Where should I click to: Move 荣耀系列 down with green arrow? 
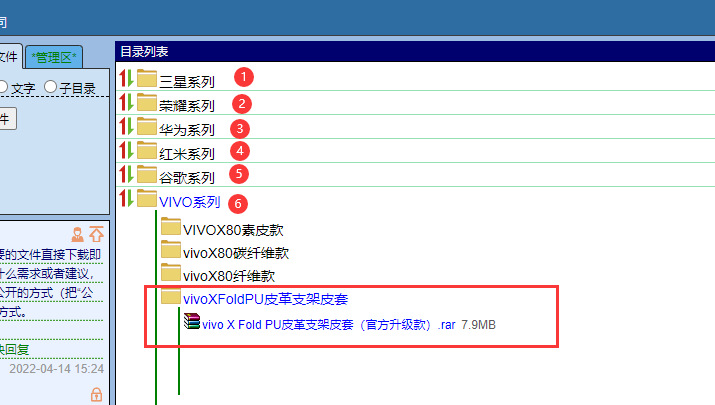pos(130,102)
